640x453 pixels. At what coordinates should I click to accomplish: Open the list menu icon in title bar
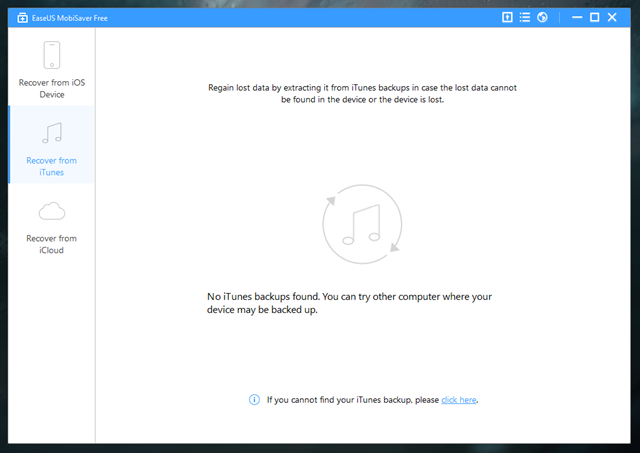pyautogui.click(x=524, y=17)
